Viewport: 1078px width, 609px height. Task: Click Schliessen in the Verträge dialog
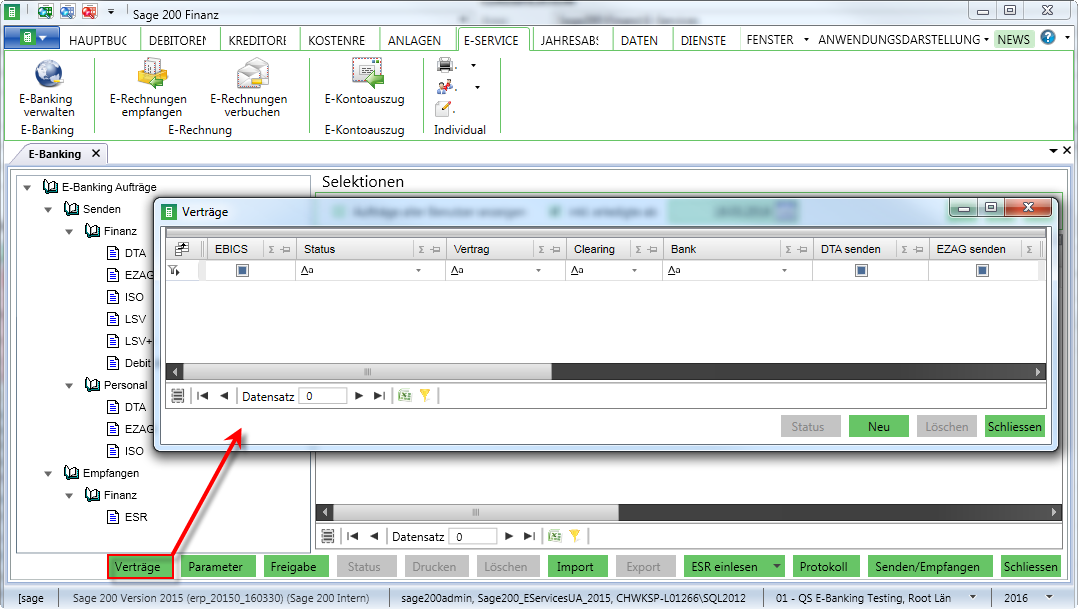coord(1015,426)
